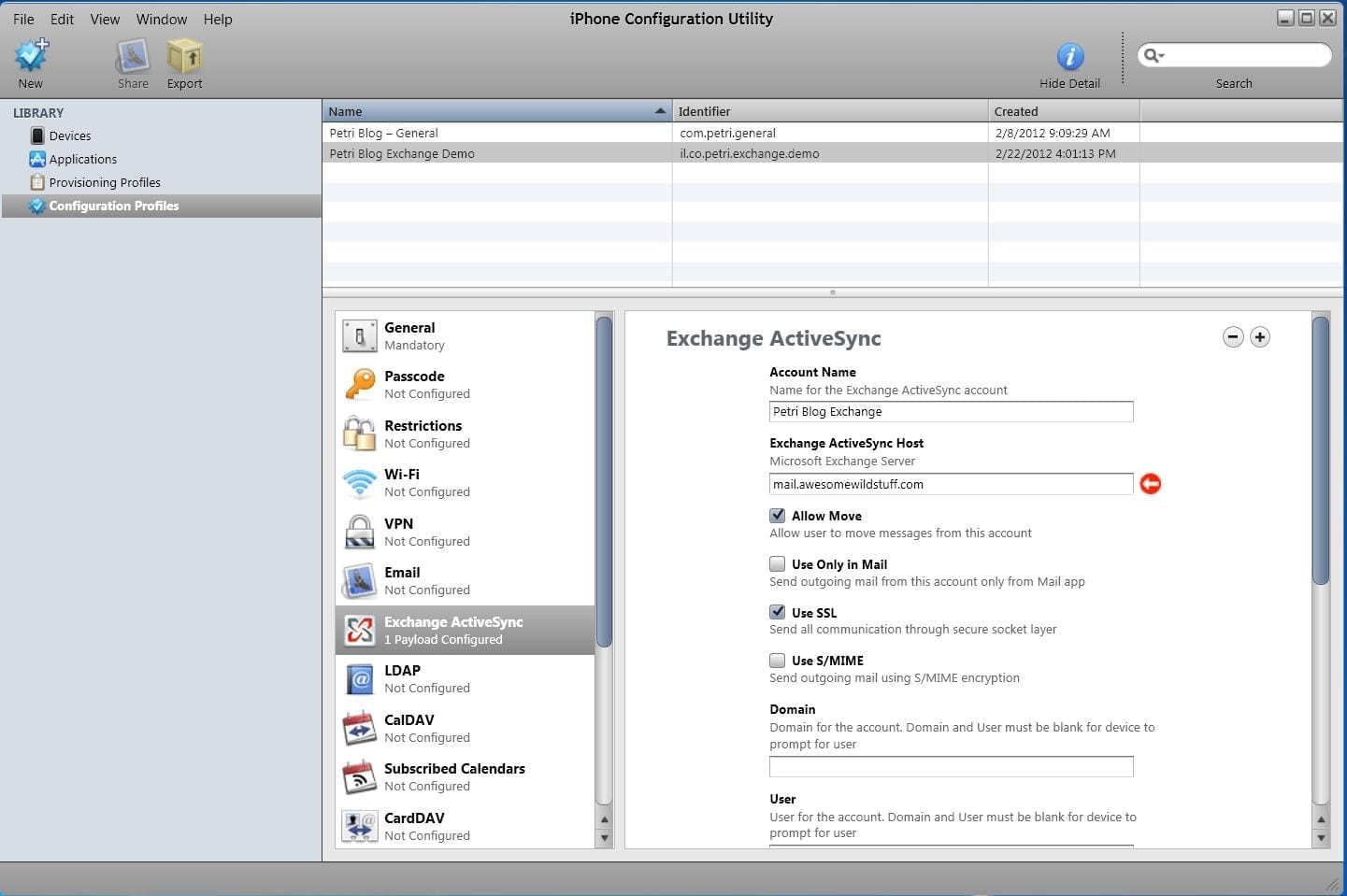Open the Subscribed Calendars payload section
This screenshot has width=1347, height=896.
465,776
